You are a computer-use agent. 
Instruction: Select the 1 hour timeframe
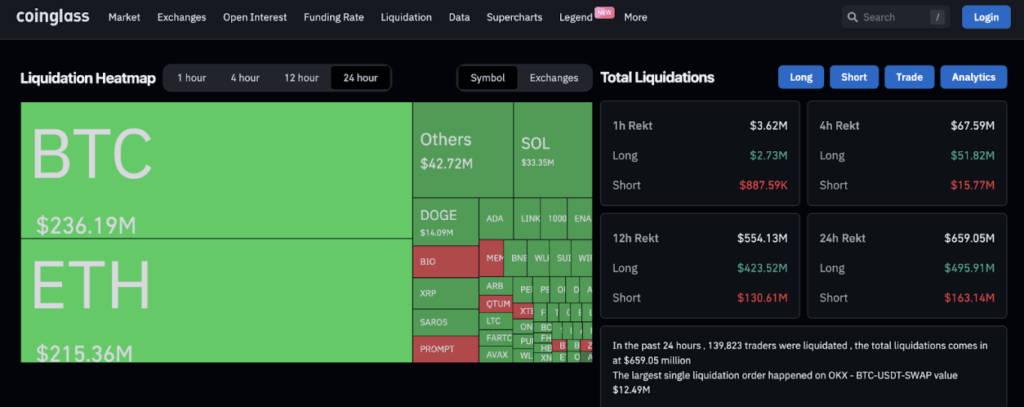[191, 78]
